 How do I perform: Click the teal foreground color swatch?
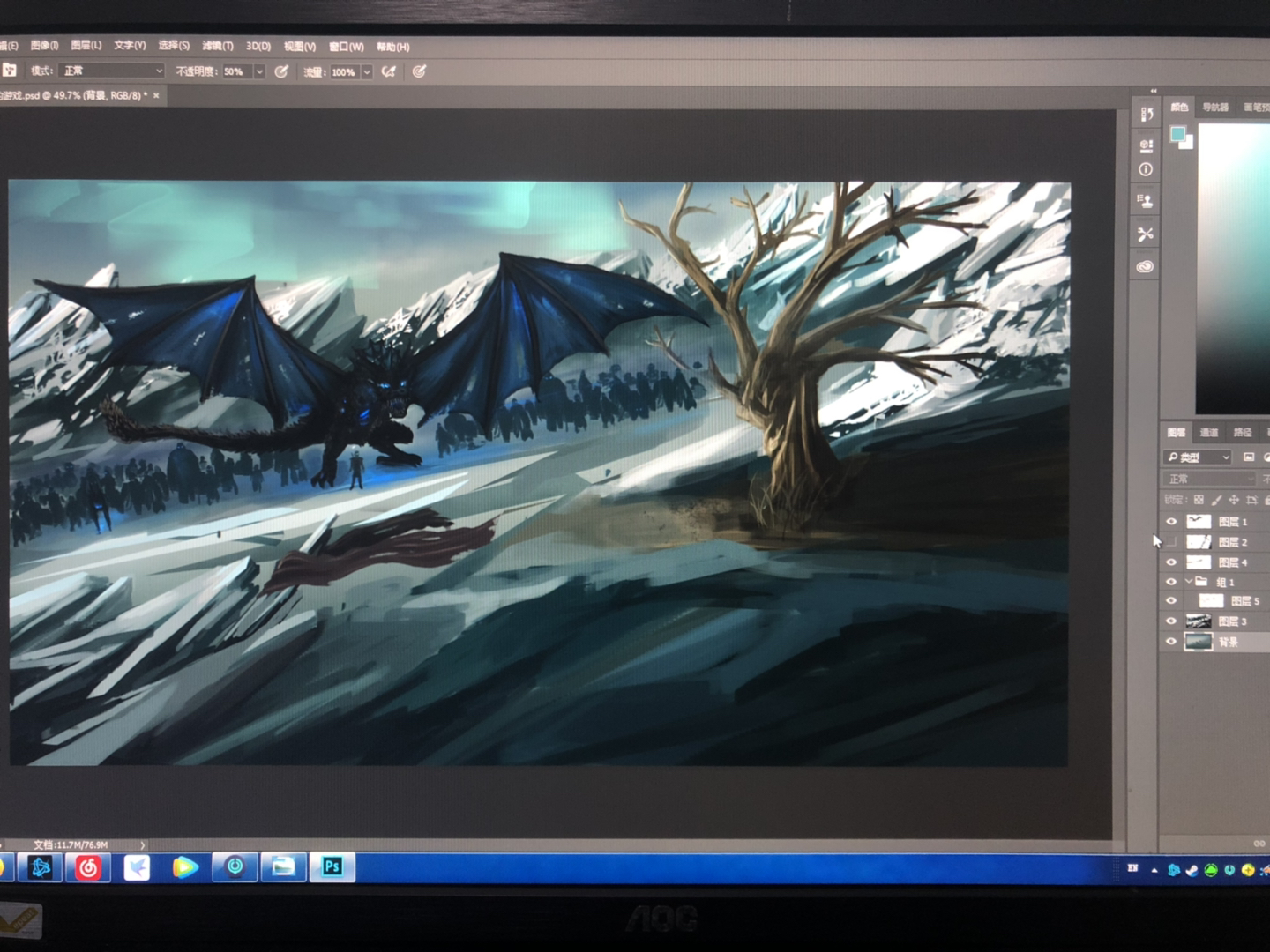coord(1177,133)
